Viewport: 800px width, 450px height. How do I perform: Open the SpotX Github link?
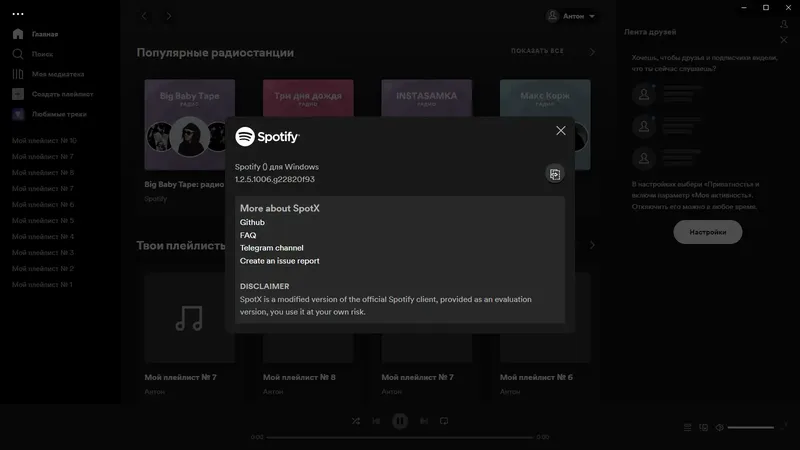click(x=252, y=222)
